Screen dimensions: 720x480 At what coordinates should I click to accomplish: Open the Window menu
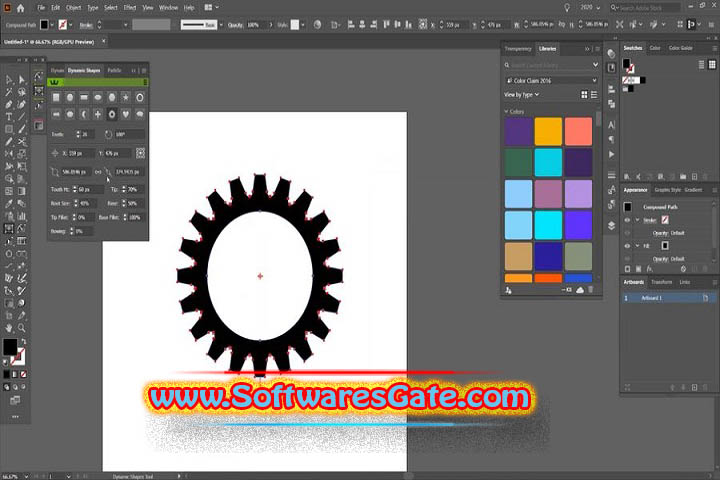coord(168,8)
